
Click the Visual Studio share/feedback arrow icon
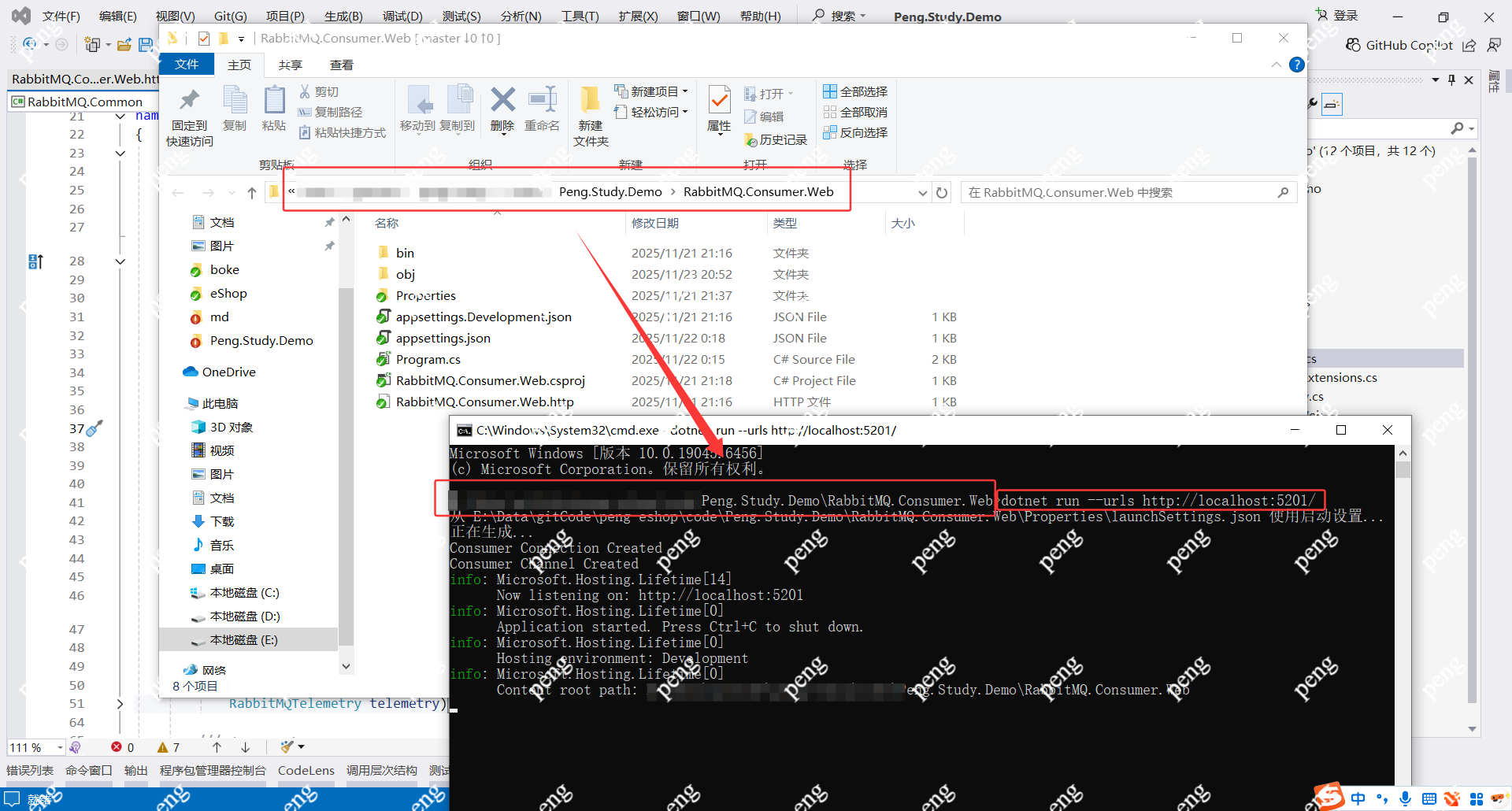(x=1469, y=45)
